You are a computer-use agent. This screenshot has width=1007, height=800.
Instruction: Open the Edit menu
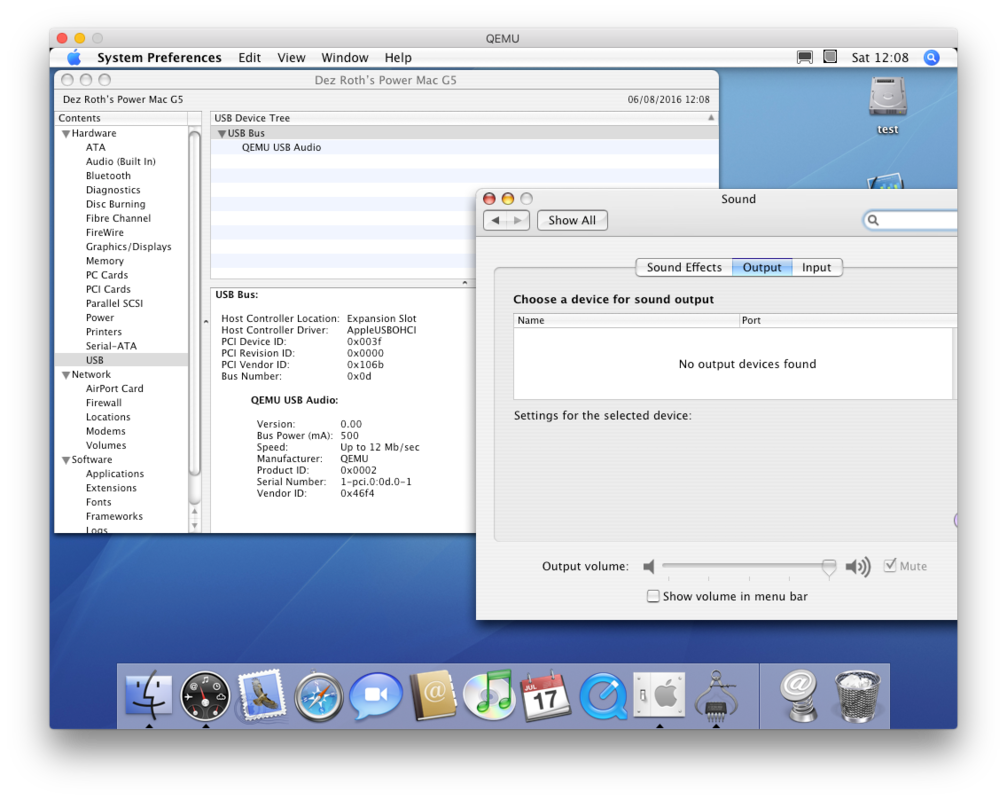[x=249, y=58]
